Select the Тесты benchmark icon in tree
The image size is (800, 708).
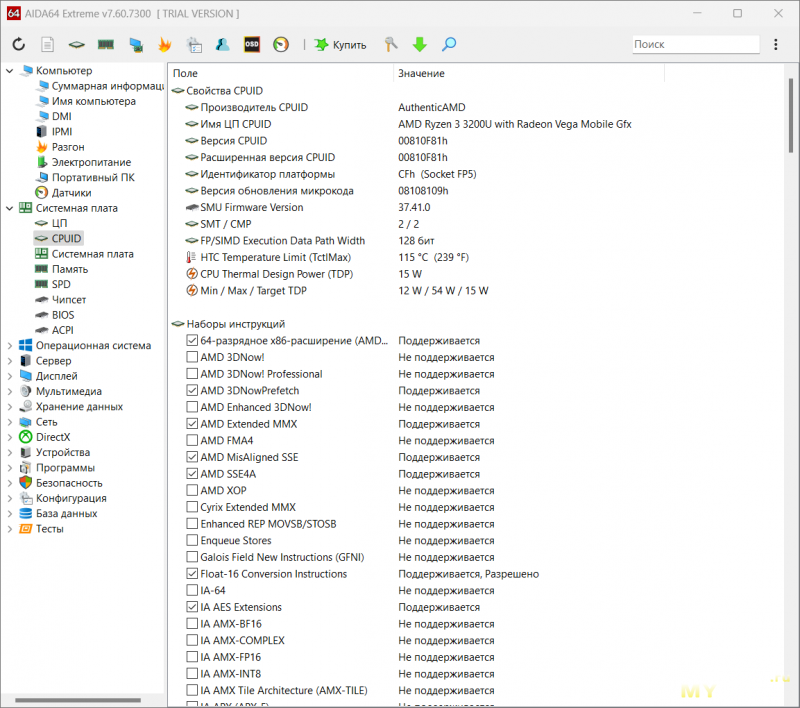26,528
